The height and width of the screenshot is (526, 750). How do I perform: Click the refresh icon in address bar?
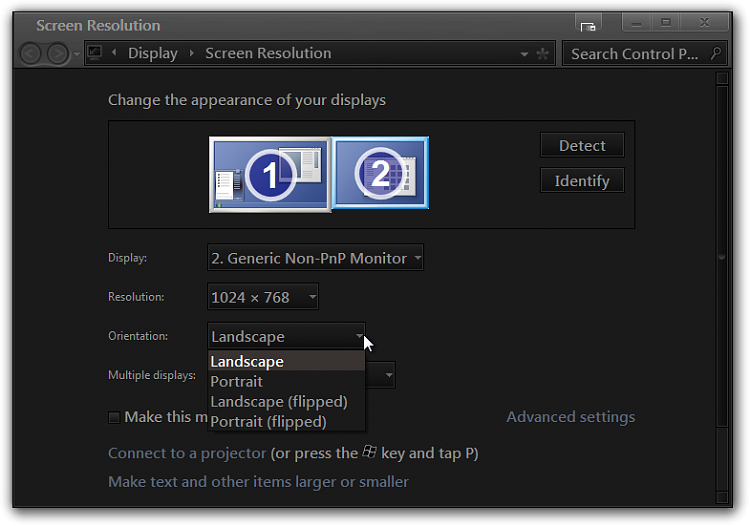542,54
